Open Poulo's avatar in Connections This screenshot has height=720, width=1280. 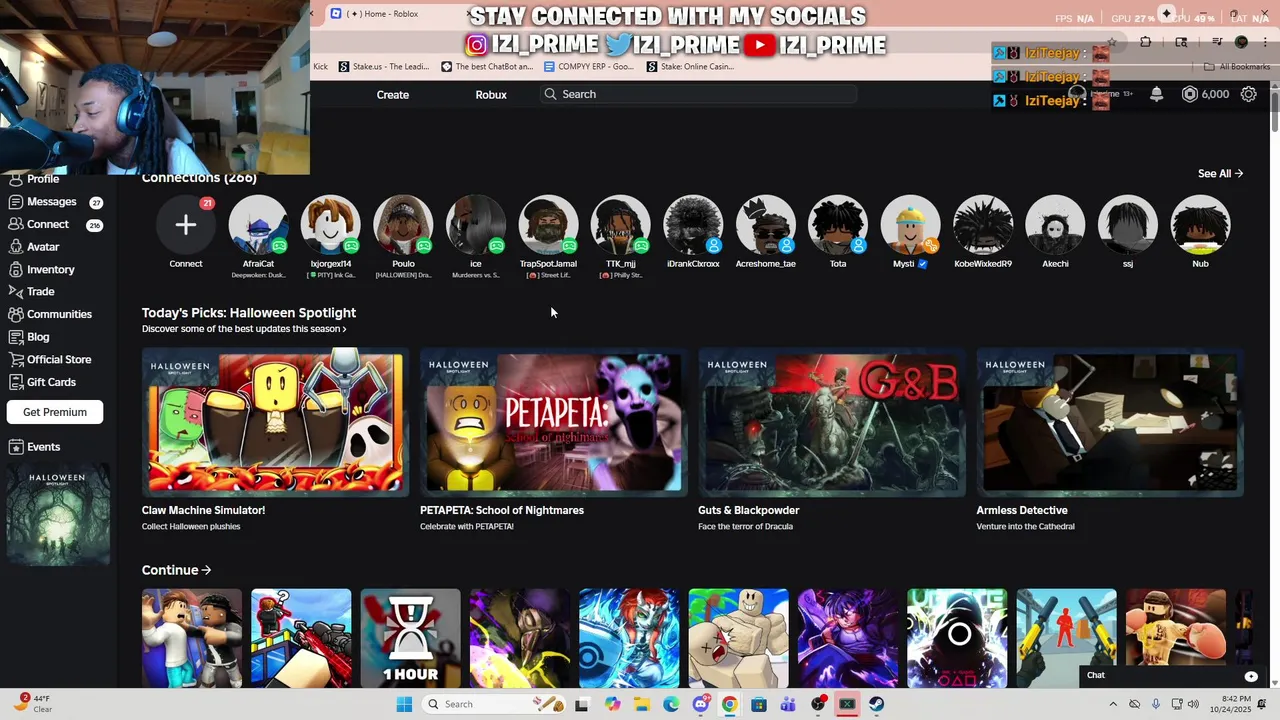point(403,225)
